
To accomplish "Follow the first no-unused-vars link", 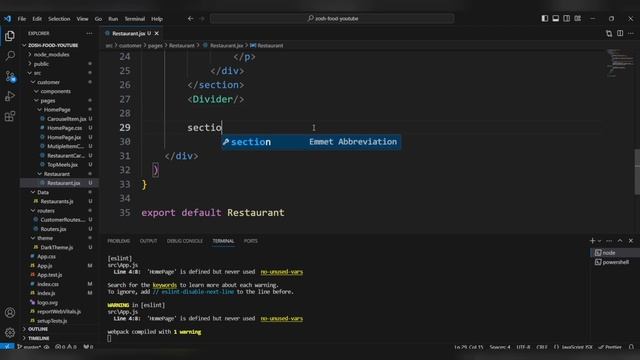I will pos(282,272).
